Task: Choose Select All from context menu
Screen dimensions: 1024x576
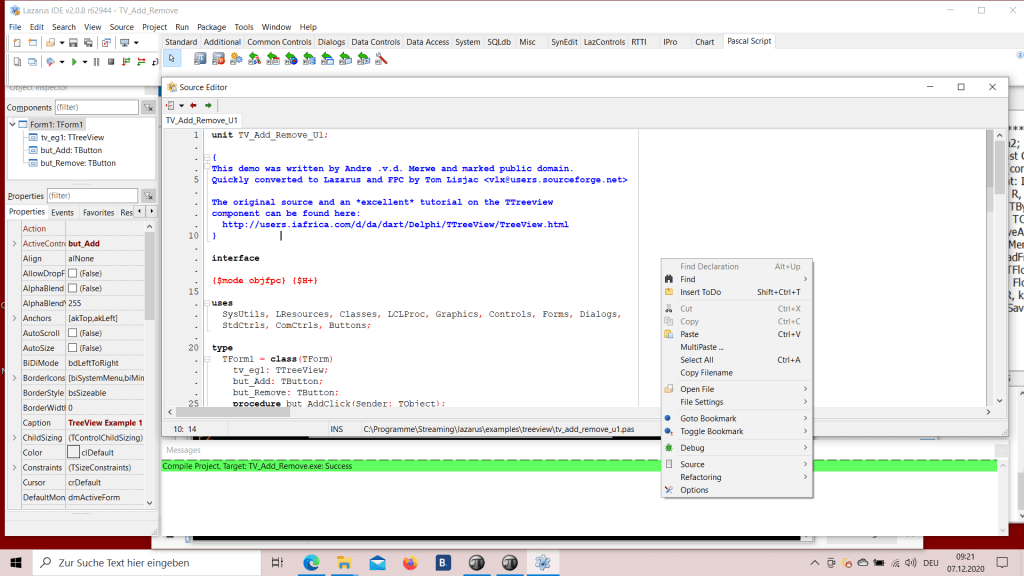Action: pyautogui.click(x=697, y=360)
